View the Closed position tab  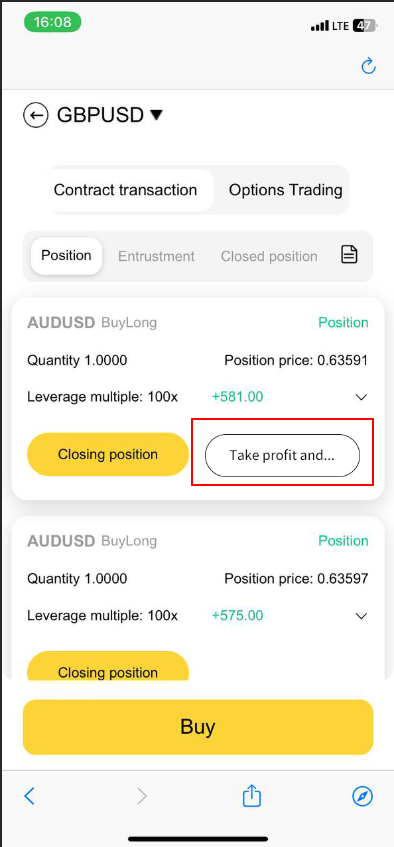pos(269,256)
